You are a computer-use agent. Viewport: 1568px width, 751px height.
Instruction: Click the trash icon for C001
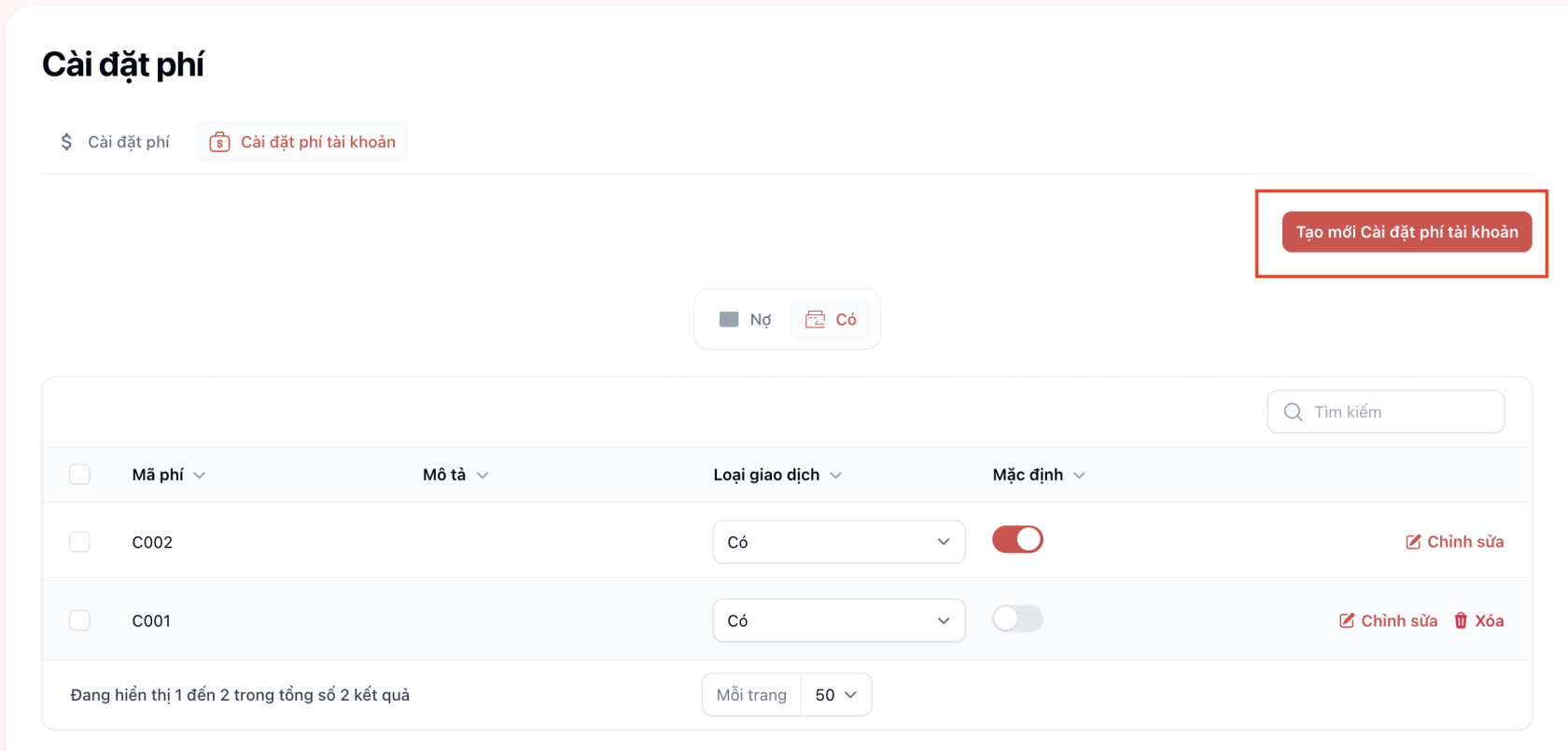pyautogui.click(x=1461, y=621)
